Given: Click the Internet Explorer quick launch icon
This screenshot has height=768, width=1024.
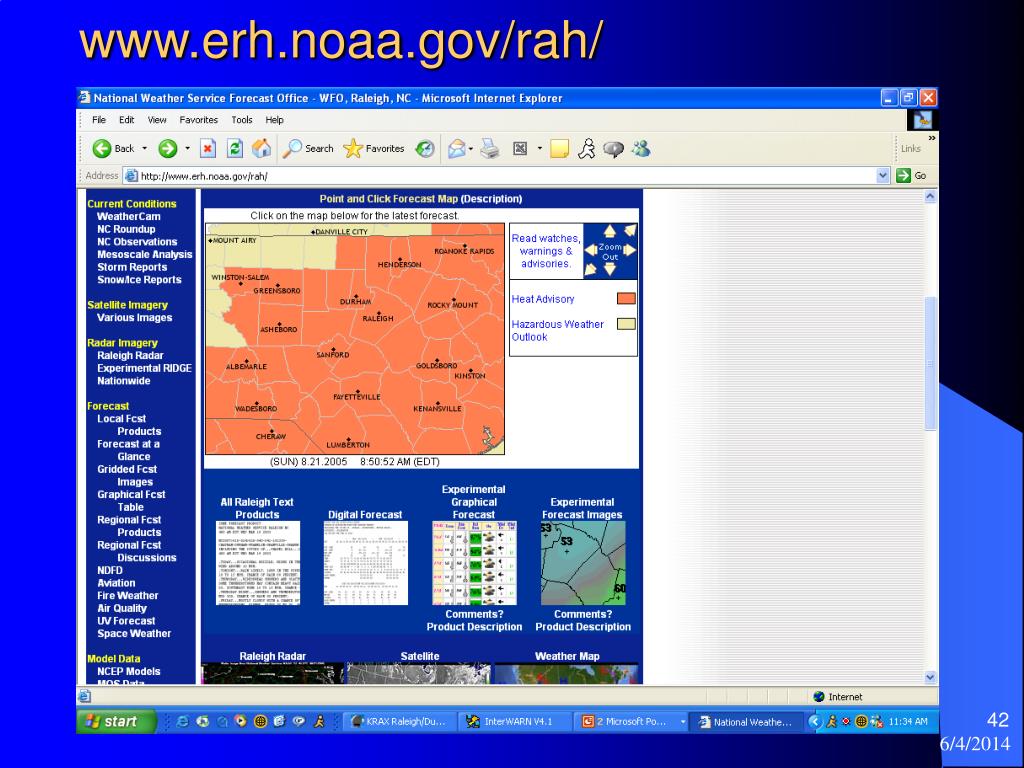Looking at the screenshot, I should tap(183, 722).
